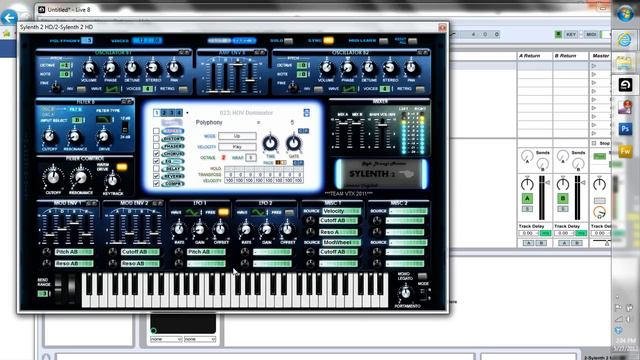Turn Oscillator A1 Volume knob
The height and width of the screenshot is (360, 640).
point(89,69)
